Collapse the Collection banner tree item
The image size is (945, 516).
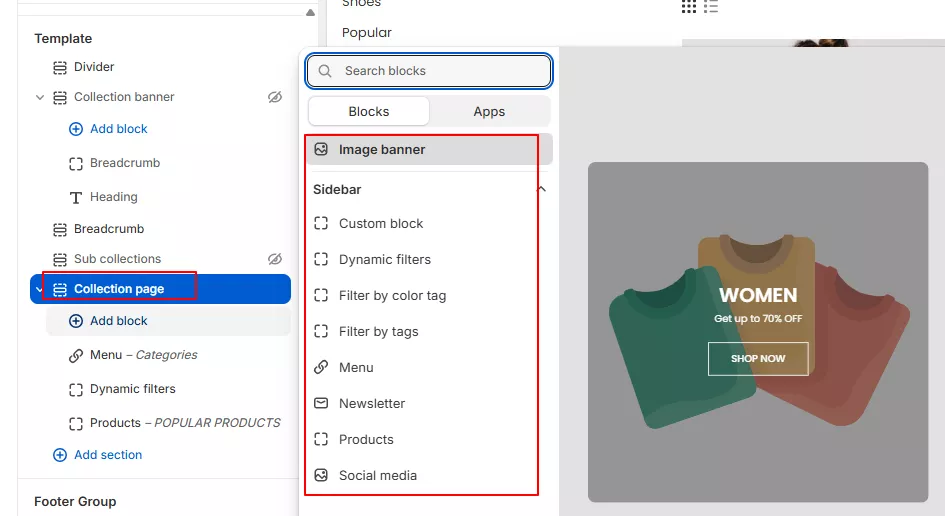[40, 97]
